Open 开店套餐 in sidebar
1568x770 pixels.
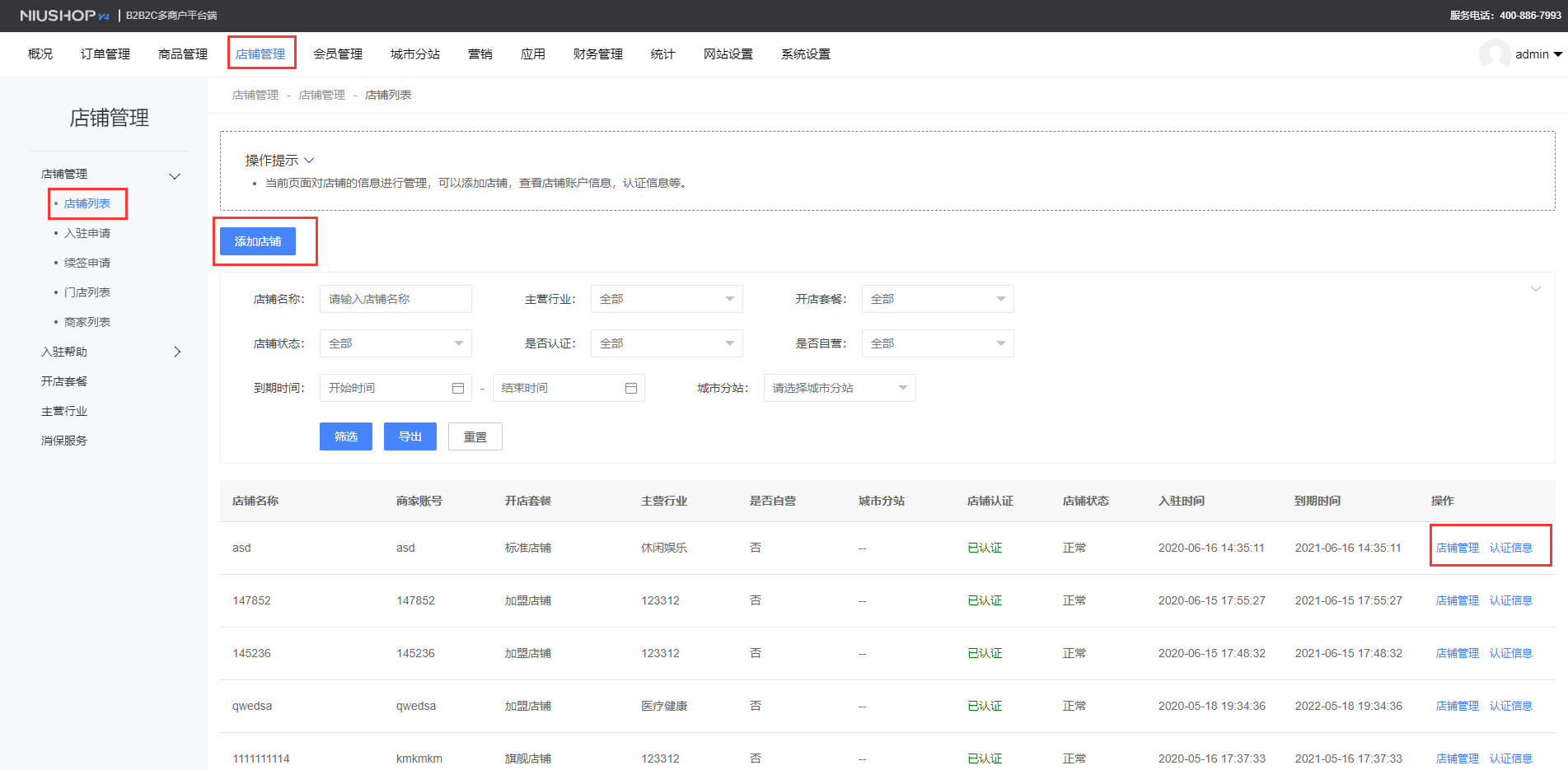pos(64,381)
